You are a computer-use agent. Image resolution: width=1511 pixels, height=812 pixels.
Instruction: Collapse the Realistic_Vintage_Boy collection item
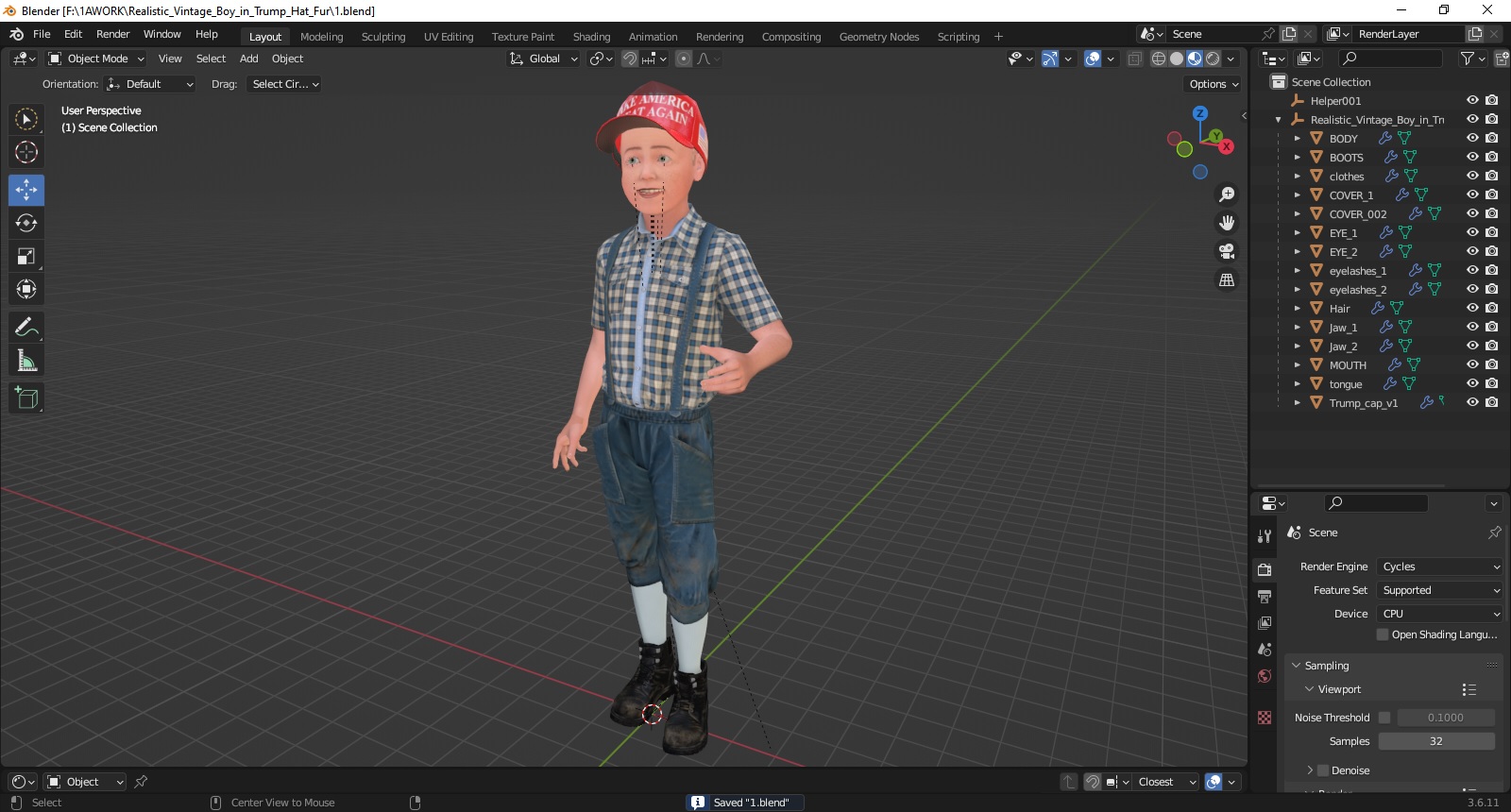point(1279,120)
